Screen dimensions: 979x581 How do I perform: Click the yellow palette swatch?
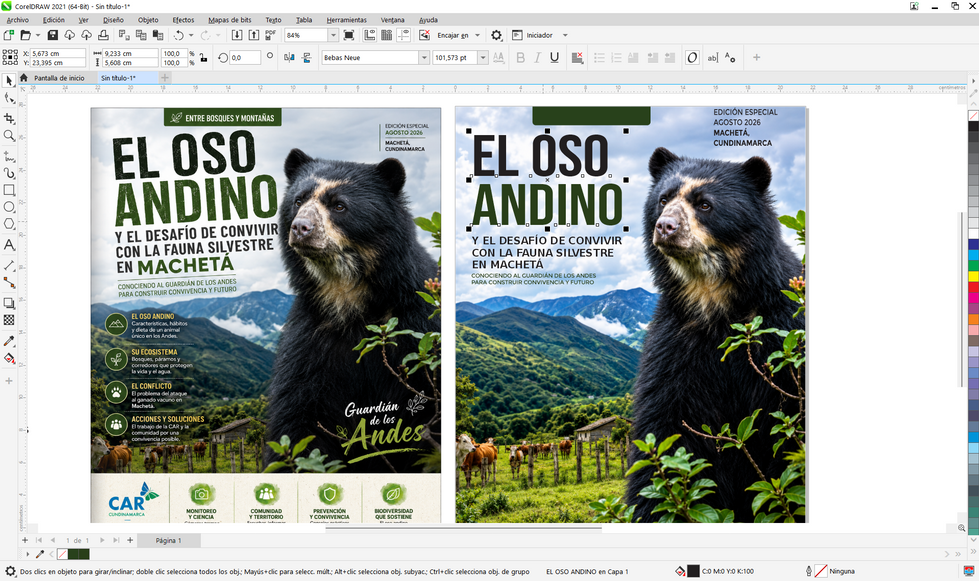coord(973,276)
